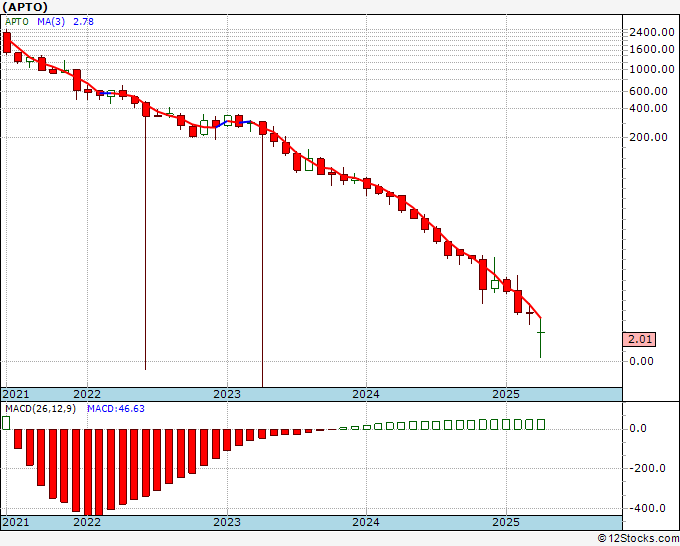The image size is (680, 546).
Task: Click the MACD axis label -400.0
Action: point(647,508)
